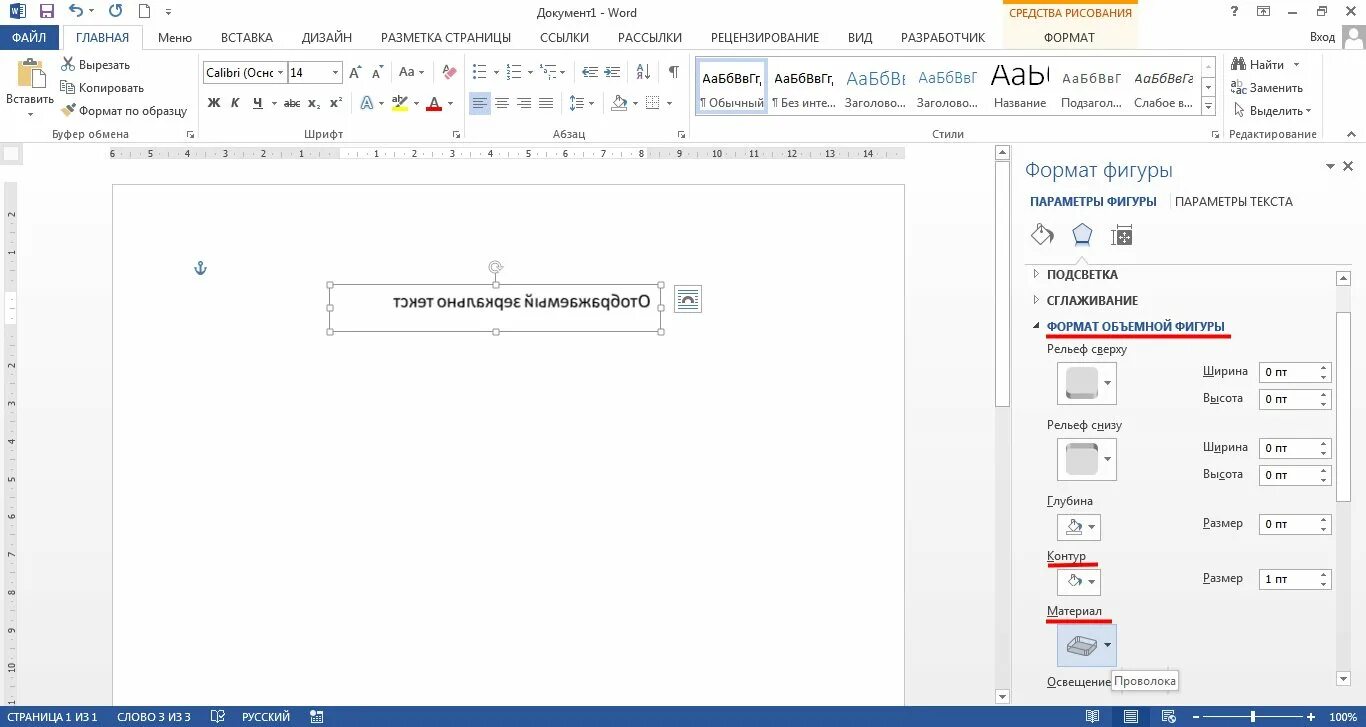Apply the Название style thumbnail
The image size is (1366, 727).
(x=1020, y=85)
